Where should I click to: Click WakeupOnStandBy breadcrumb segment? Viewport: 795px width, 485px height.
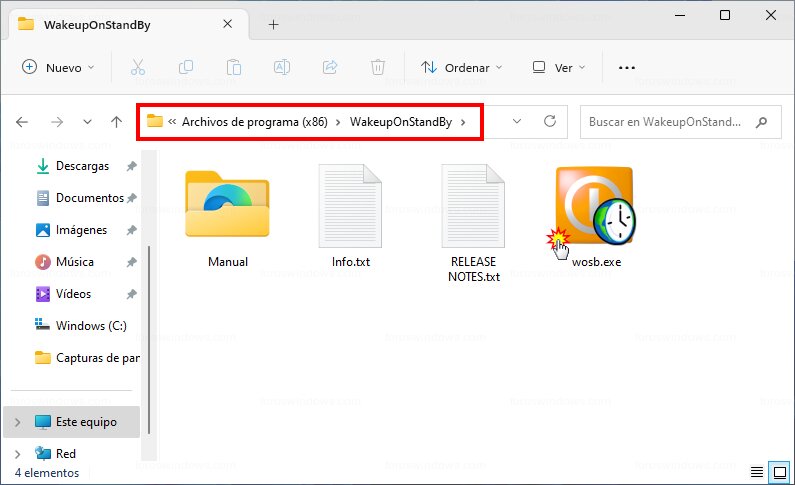(x=401, y=122)
